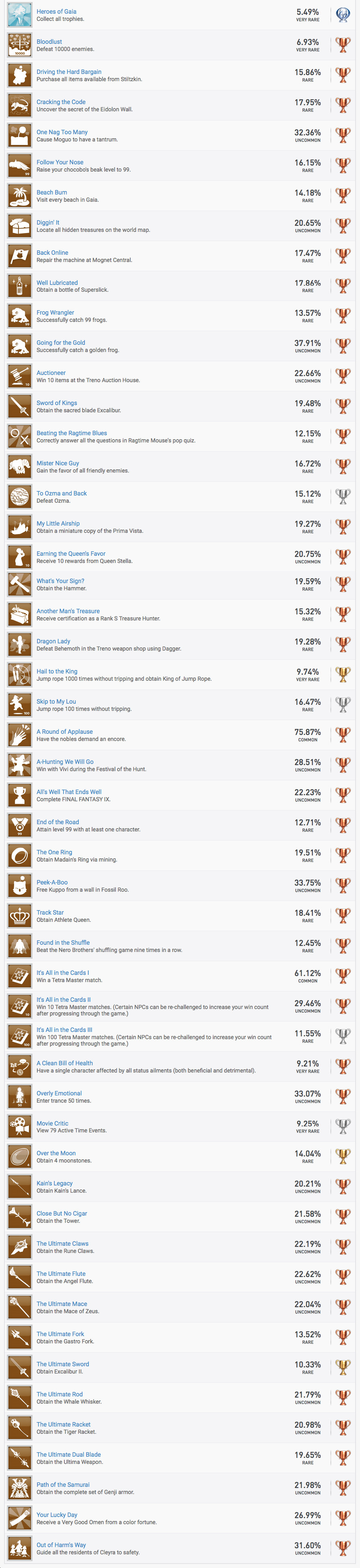
Task: Click the silver trophy cup beside To Ozma and Back
Action: (343, 497)
